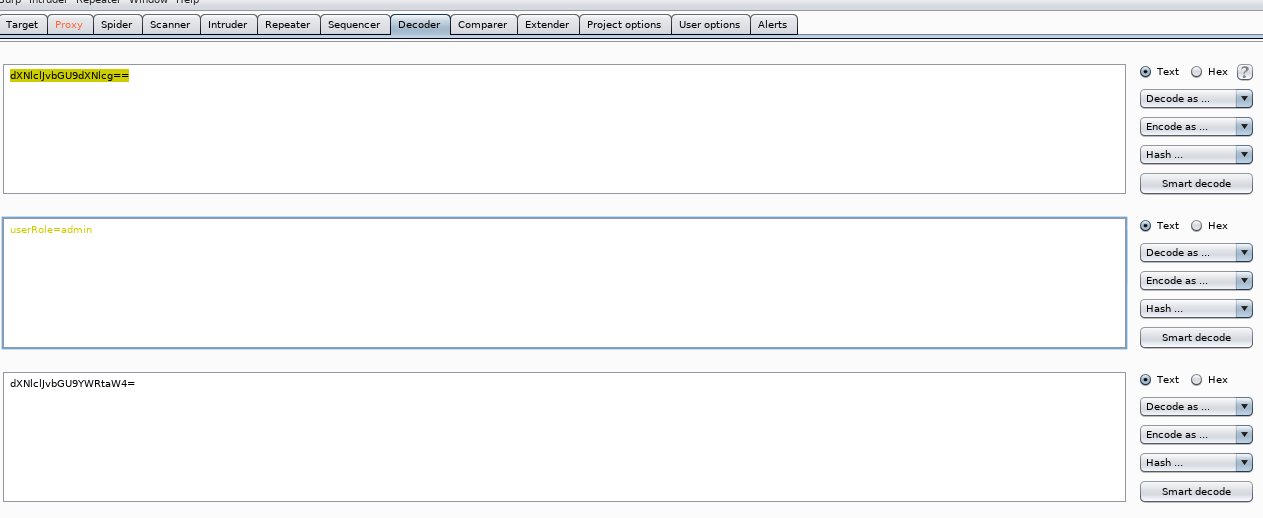Select Hex radio in second decoder panel
Screen dimensions: 1263x518
tap(1196, 226)
